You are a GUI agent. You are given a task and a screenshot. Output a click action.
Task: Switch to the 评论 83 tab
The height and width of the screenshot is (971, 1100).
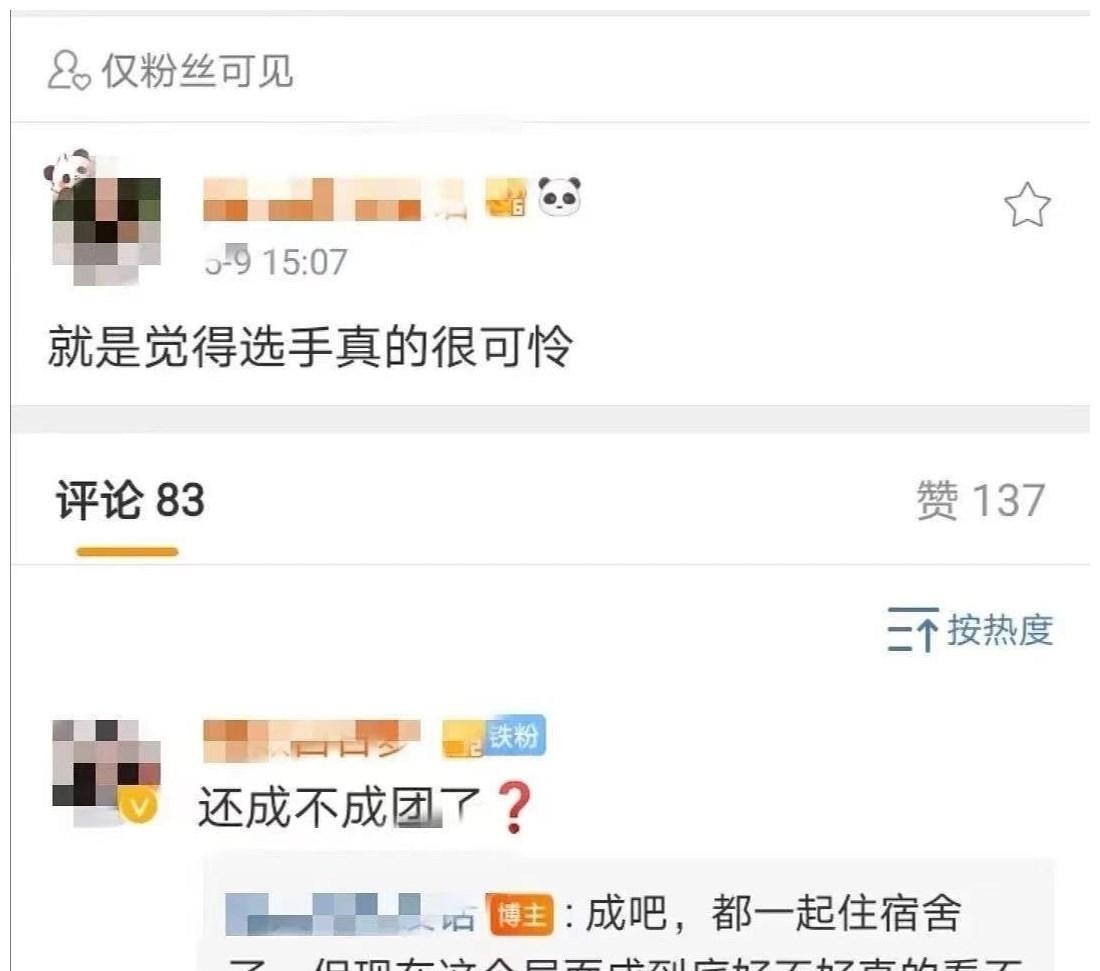(130, 501)
